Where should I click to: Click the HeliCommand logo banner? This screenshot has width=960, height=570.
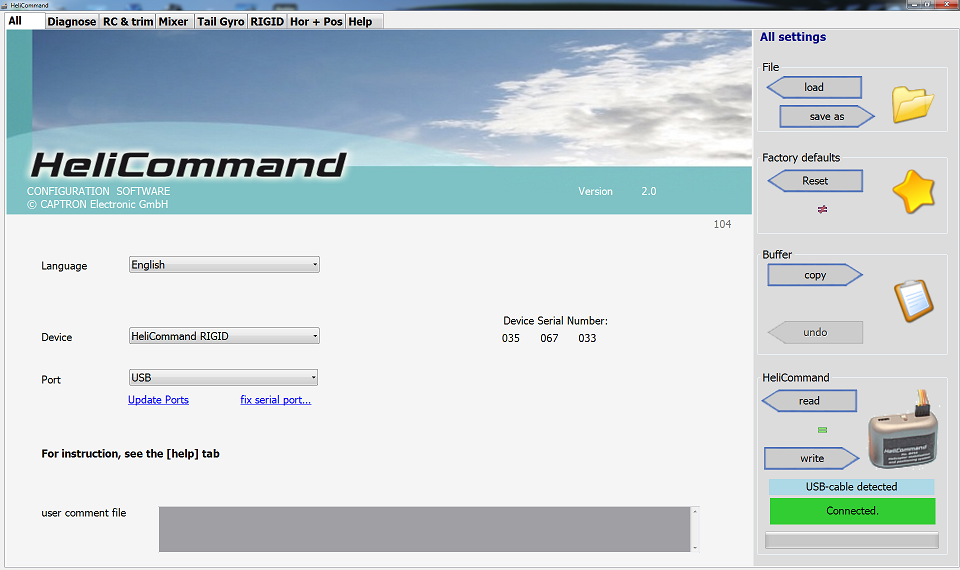click(x=189, y=165)
